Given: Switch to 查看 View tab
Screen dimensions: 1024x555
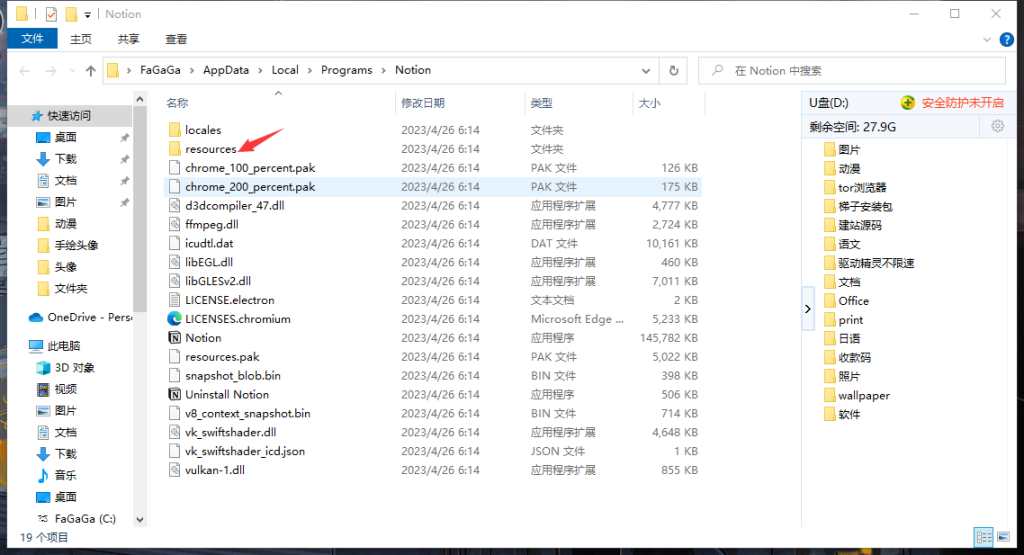Looking at the screenshot, I should click(x=176, y=39).
